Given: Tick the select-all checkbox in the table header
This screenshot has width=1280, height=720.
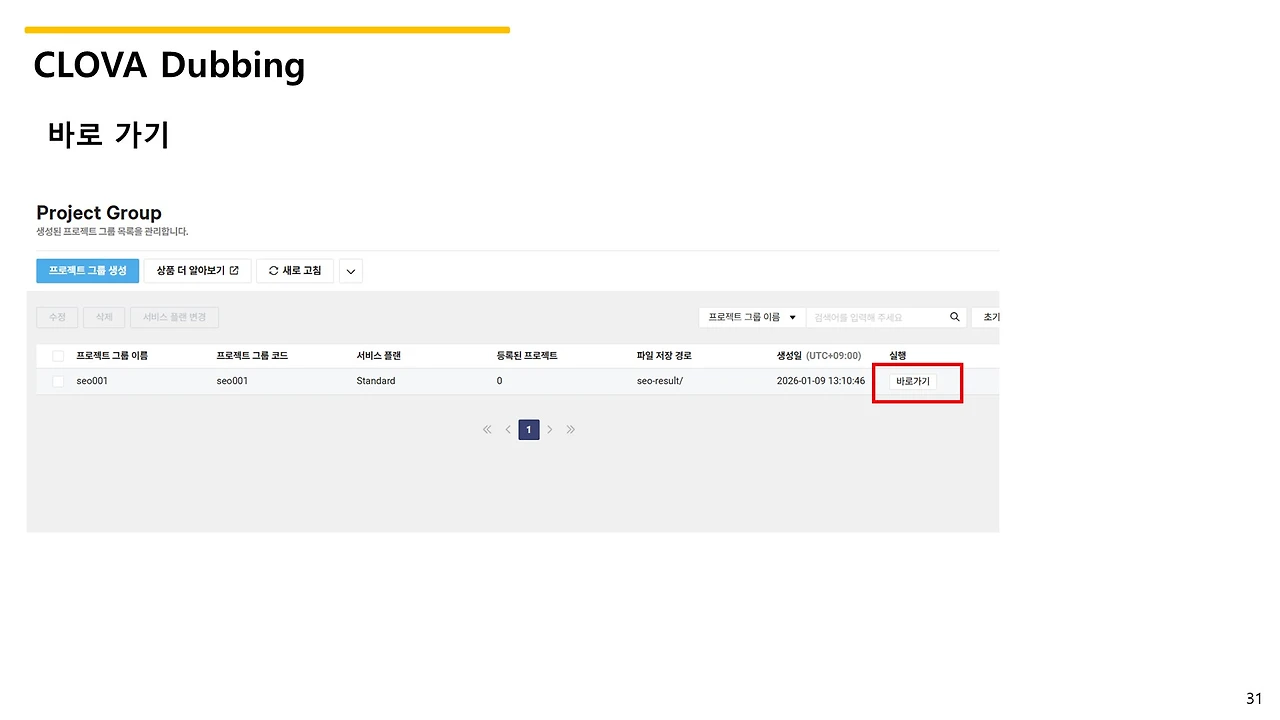Looking at the screenshot, I should click(x=58, y=356).
